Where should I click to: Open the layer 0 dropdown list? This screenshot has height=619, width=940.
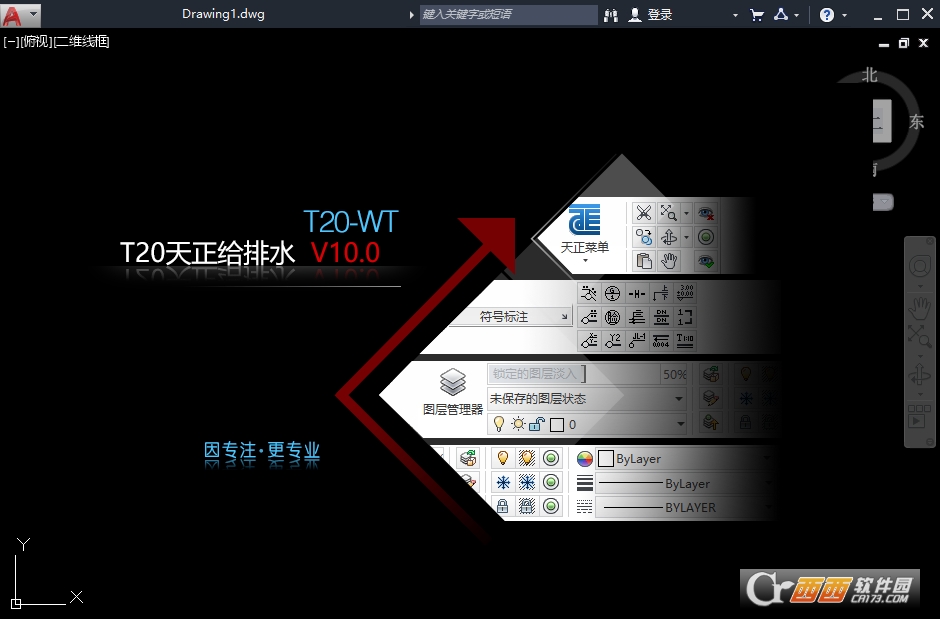coord(587,424)
